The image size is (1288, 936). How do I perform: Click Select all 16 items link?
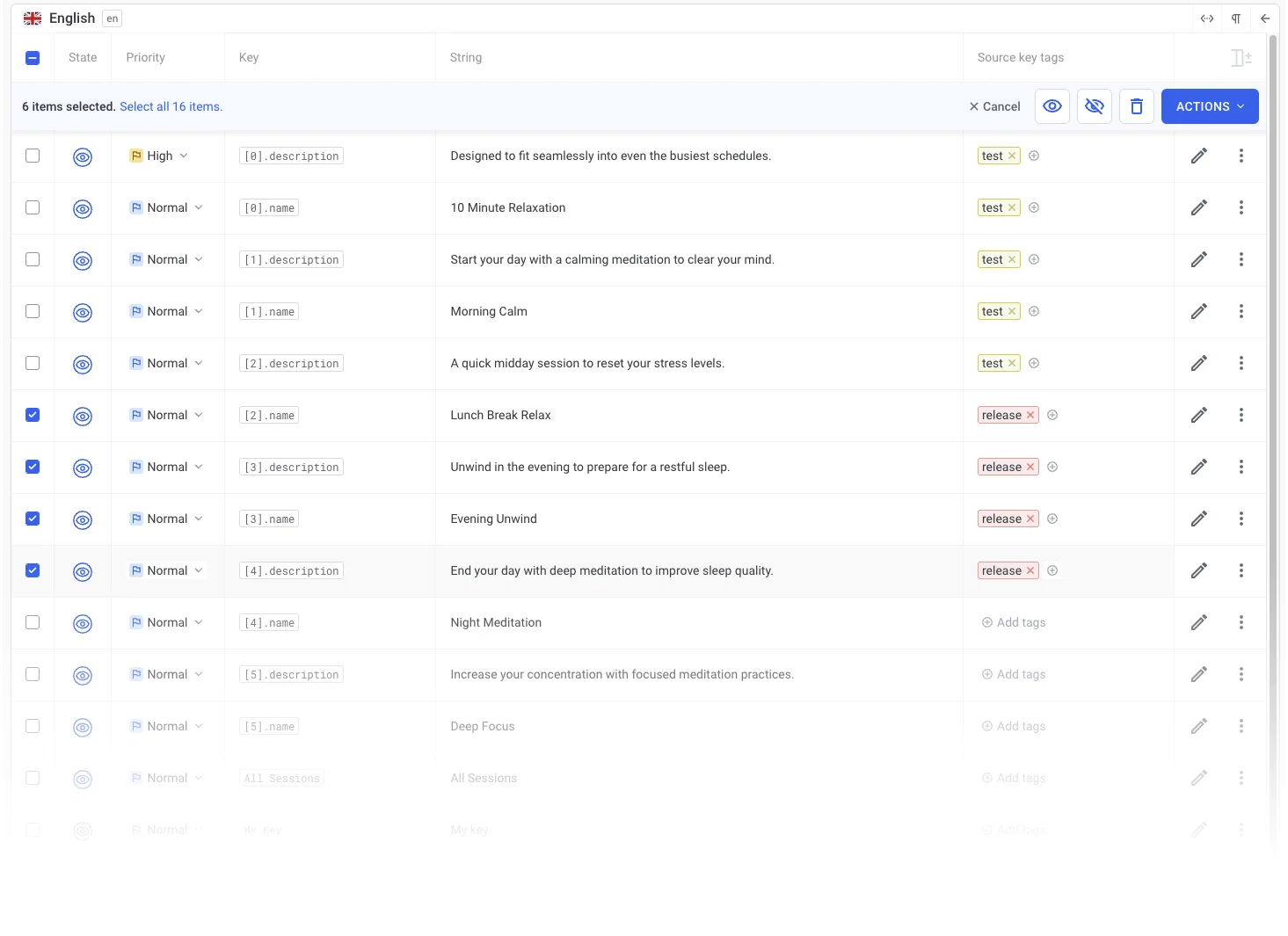[x=171, y=106]
